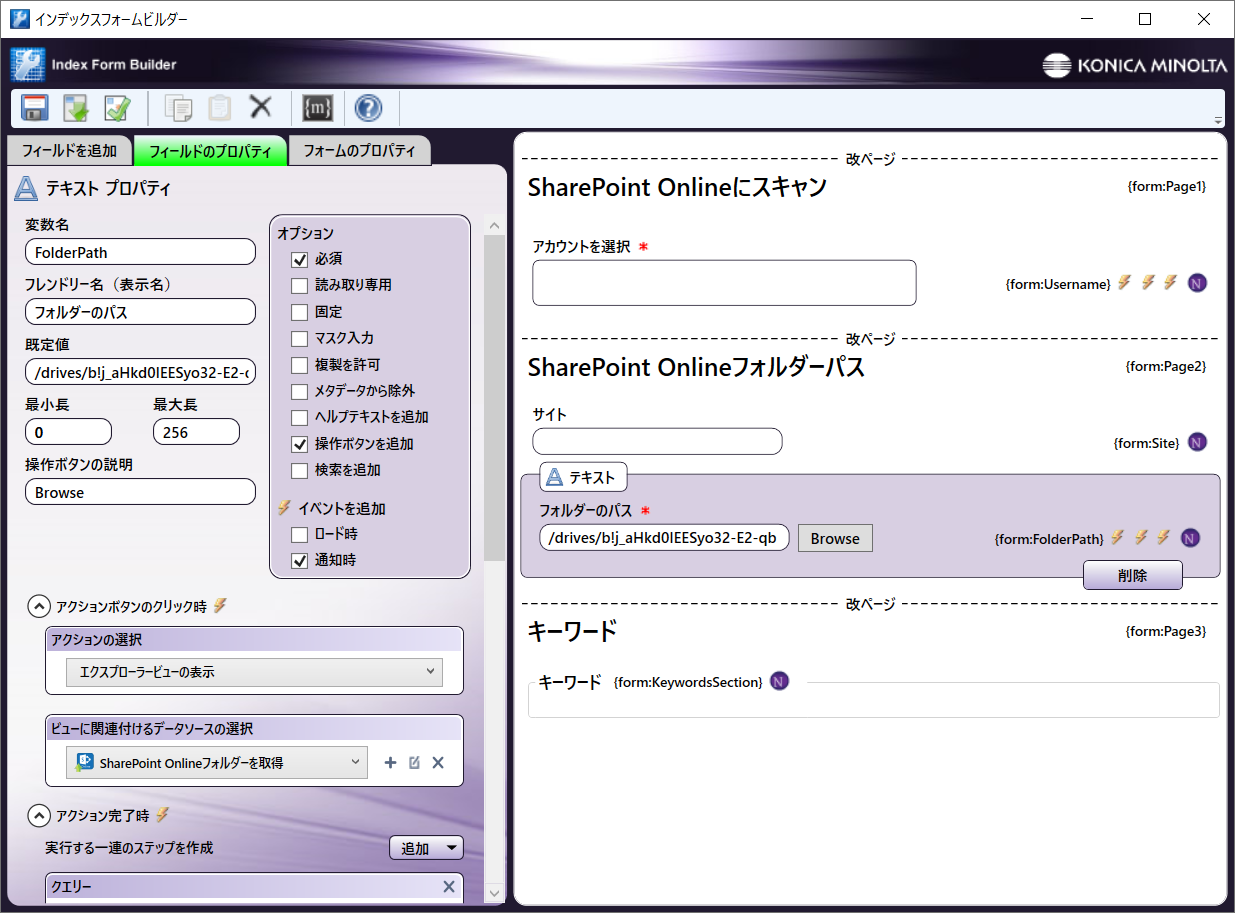1235x913 pixels.
Task: Click the 最大長 field showing 256
Action: pyautogui.click(x=196, y=432)
